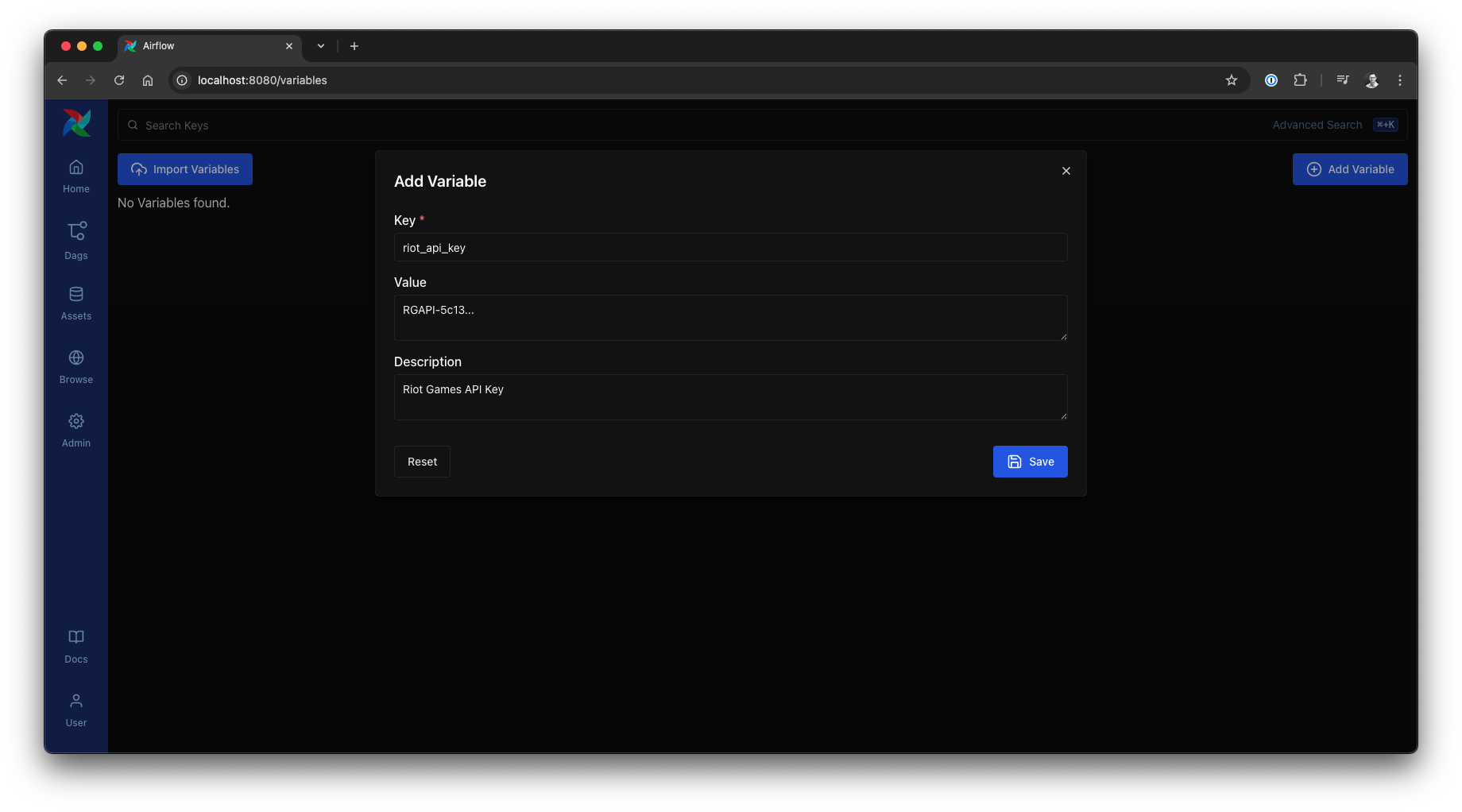
Task: Click the search magnifier in Search Keys
Action: pyautogui.click(x=133, y=125)
